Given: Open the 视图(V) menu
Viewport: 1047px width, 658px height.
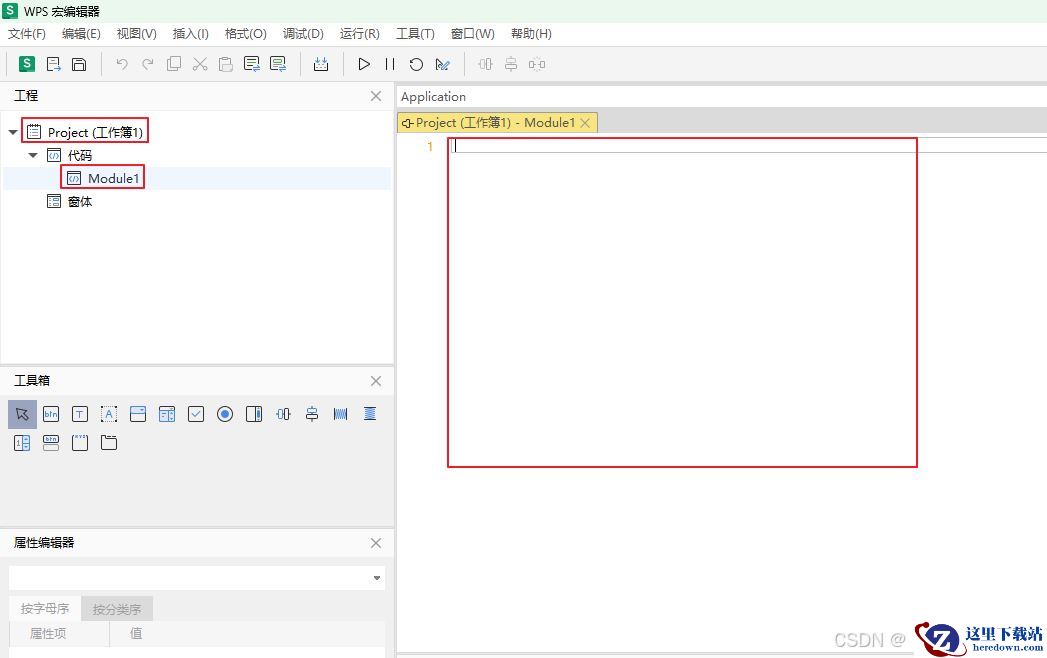Looking at the screenshot, I should coord(136,33).
